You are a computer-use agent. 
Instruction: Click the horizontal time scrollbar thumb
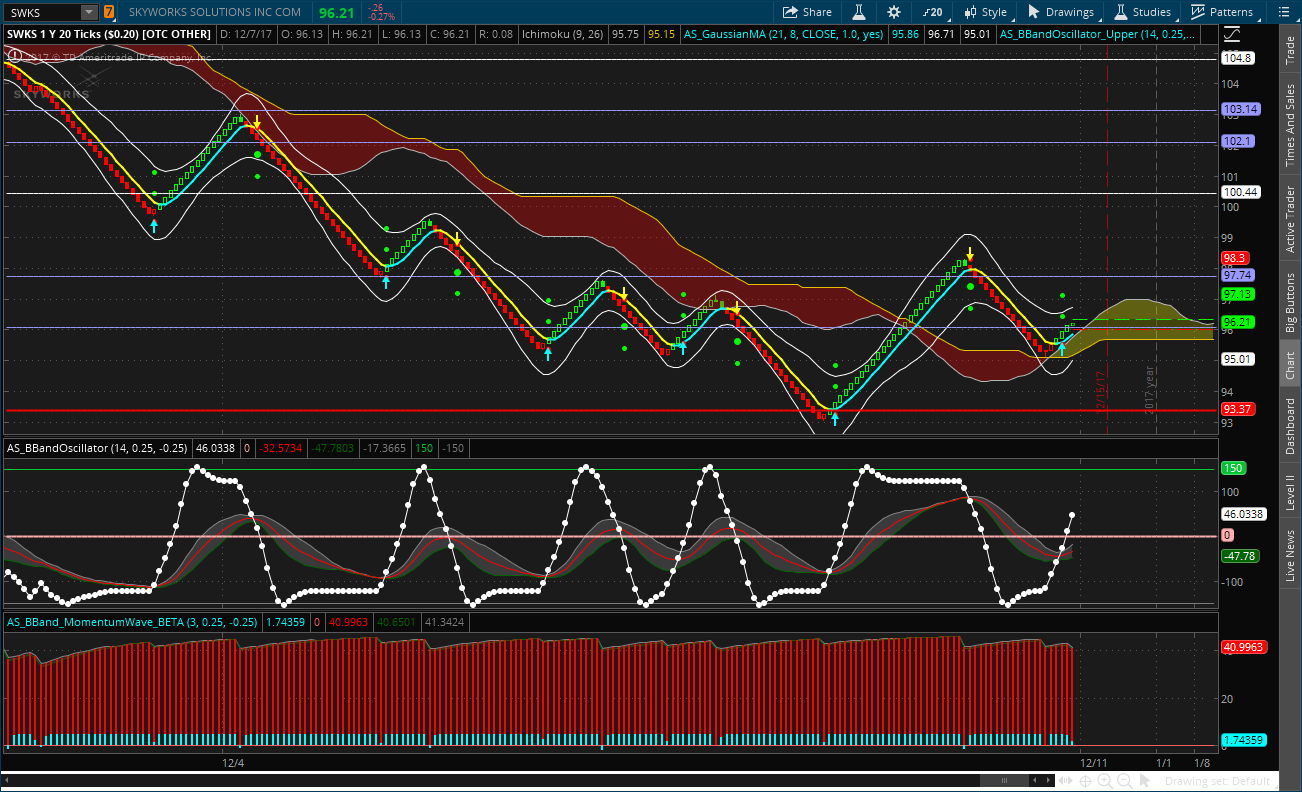click(x=1004, y=781)
